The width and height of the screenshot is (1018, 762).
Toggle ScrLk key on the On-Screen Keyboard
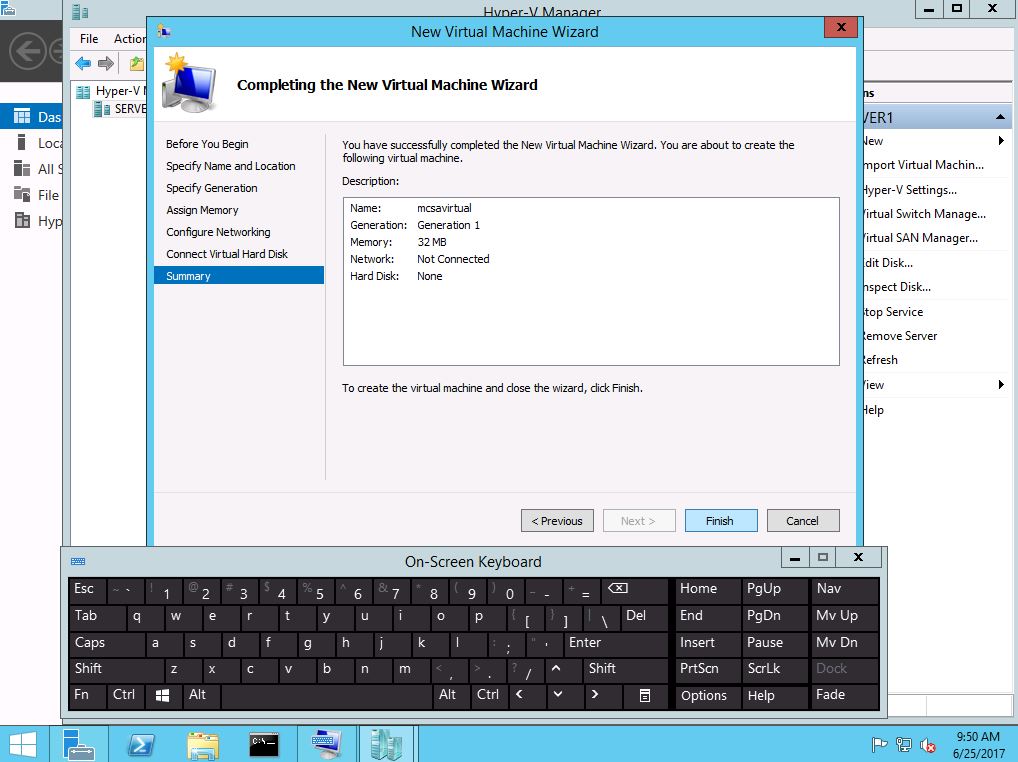pos(764,669)
